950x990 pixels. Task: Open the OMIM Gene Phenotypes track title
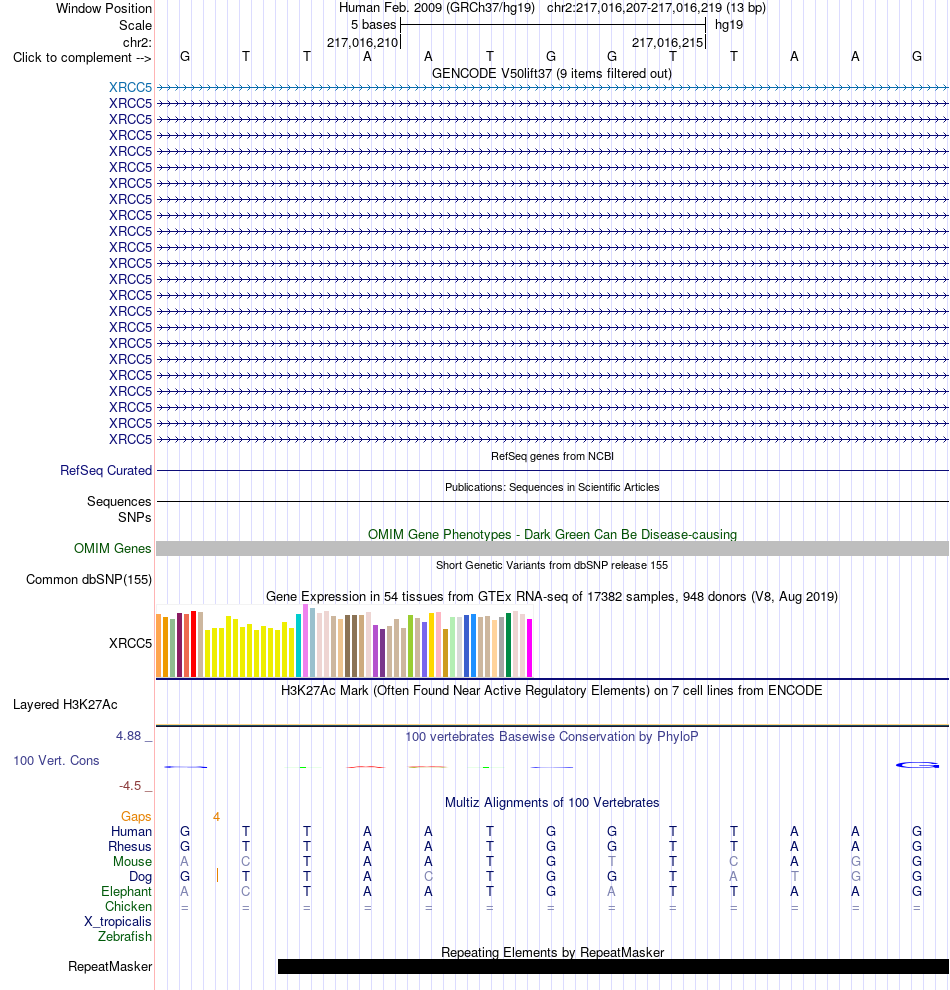pyautogui.click(x=552, y=534)
